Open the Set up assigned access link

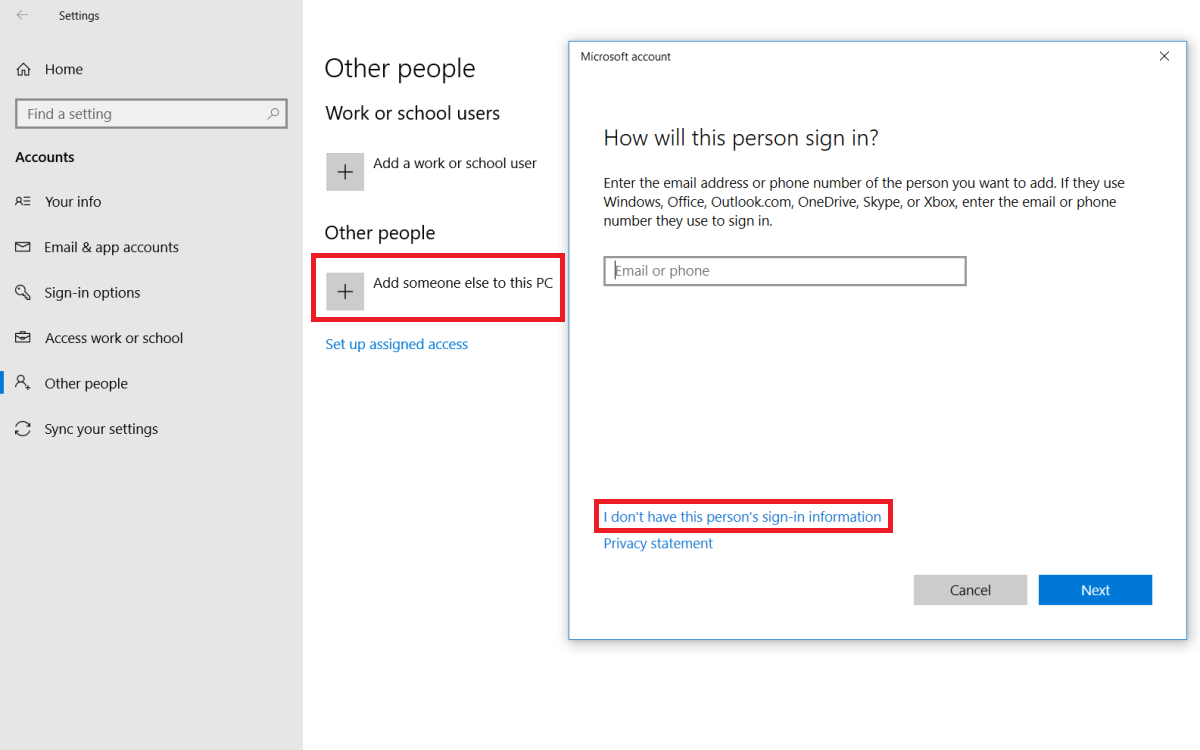tap(396, 343)
